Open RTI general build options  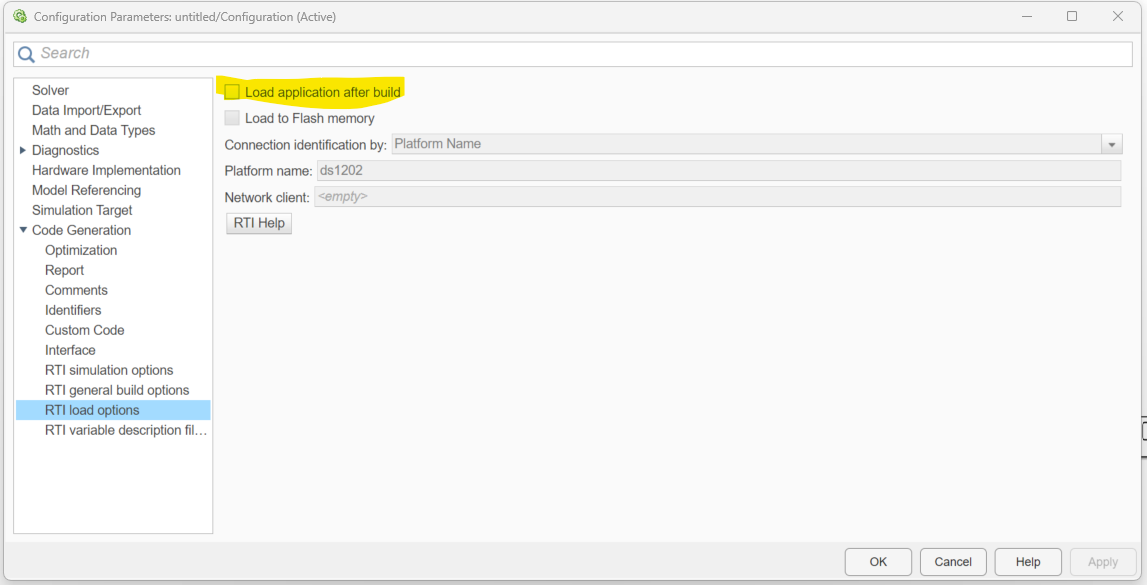117,390
